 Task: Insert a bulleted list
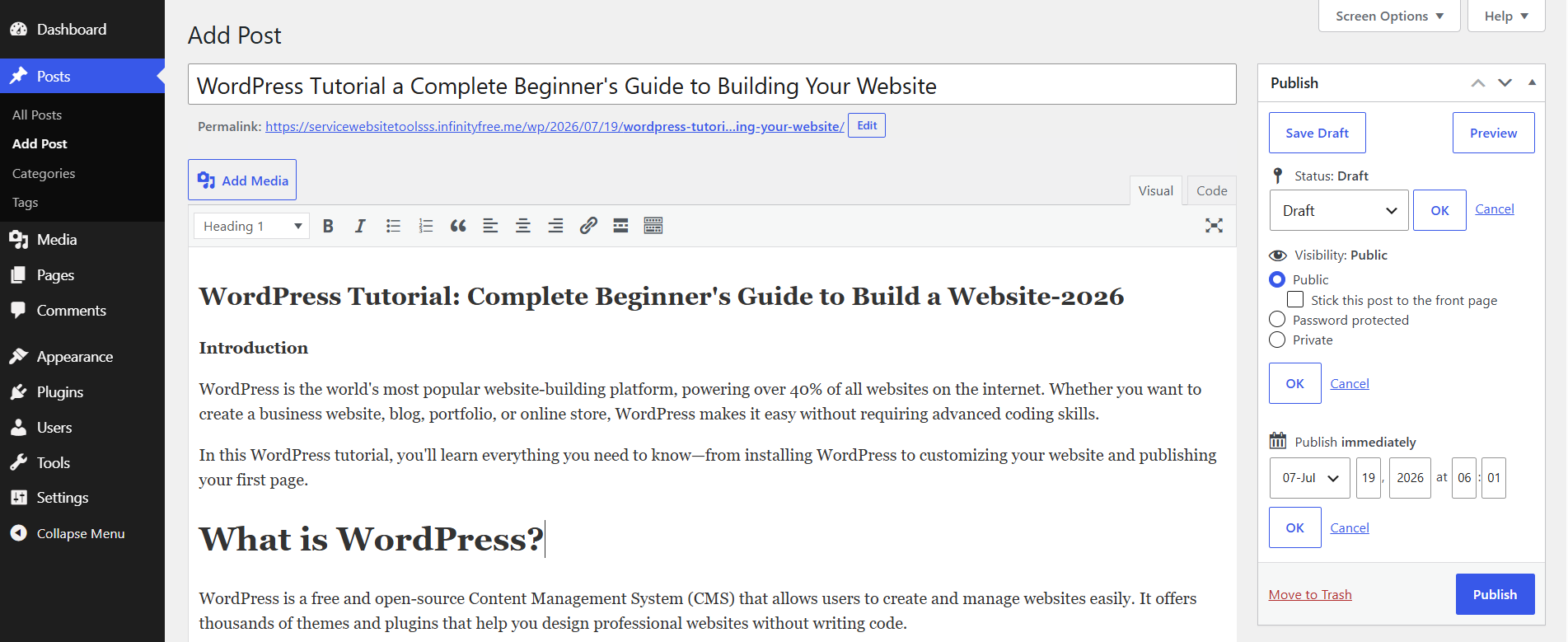tap(393, 226)
